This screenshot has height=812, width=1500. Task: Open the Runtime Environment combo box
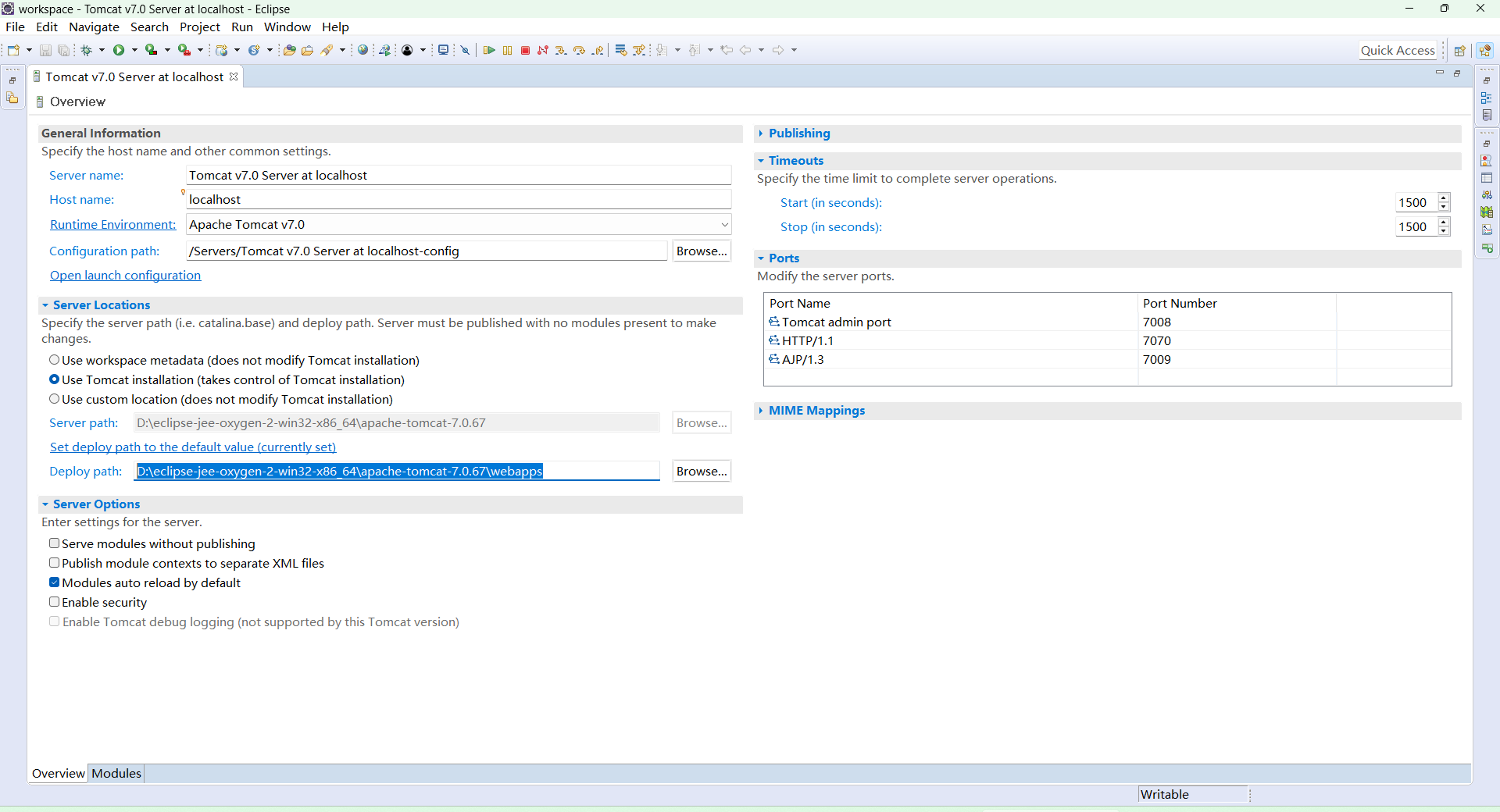[x=459, y=225]
